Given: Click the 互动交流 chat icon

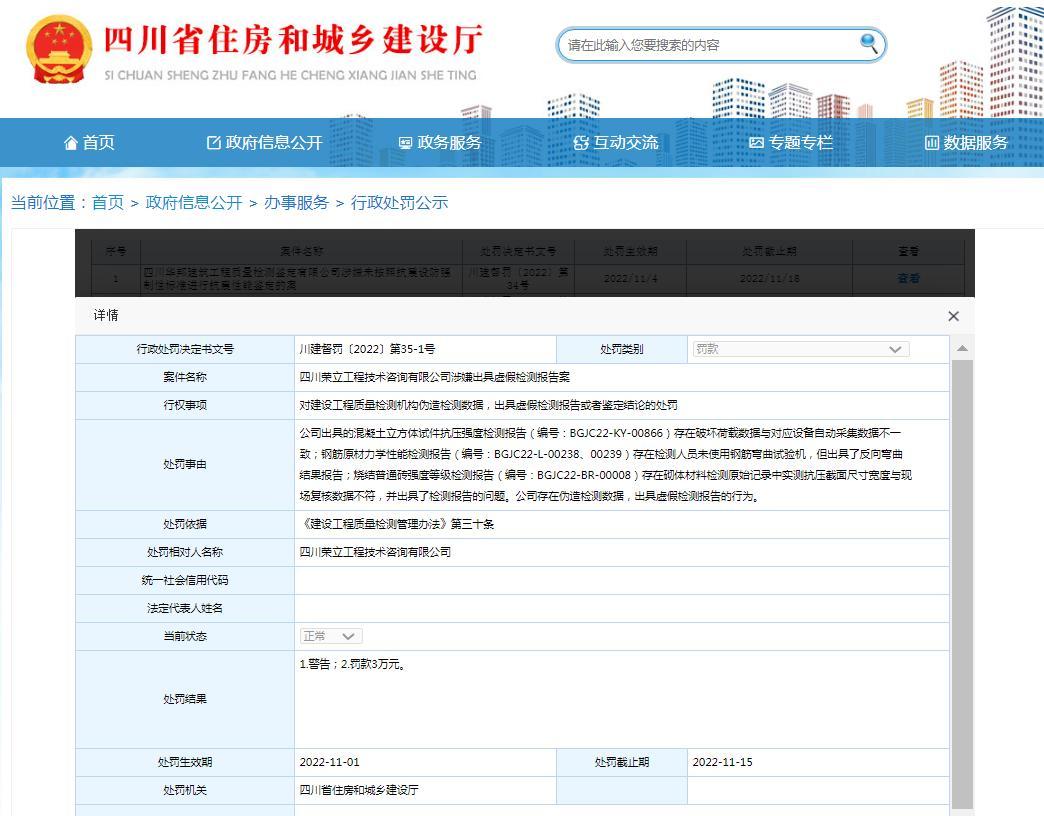Looking at the screenshot, I should coord(581,142).
